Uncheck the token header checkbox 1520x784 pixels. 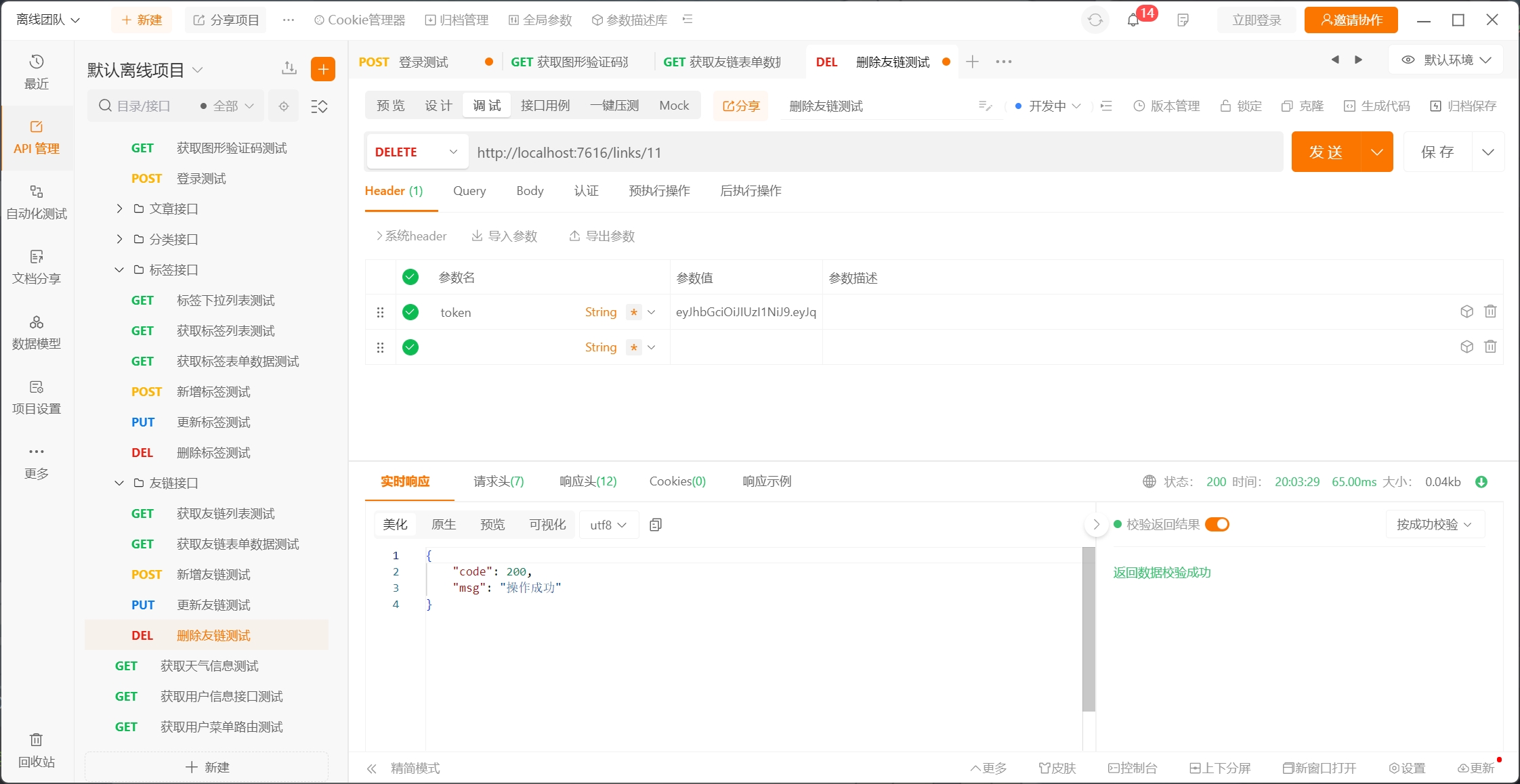tap(410, 312)
